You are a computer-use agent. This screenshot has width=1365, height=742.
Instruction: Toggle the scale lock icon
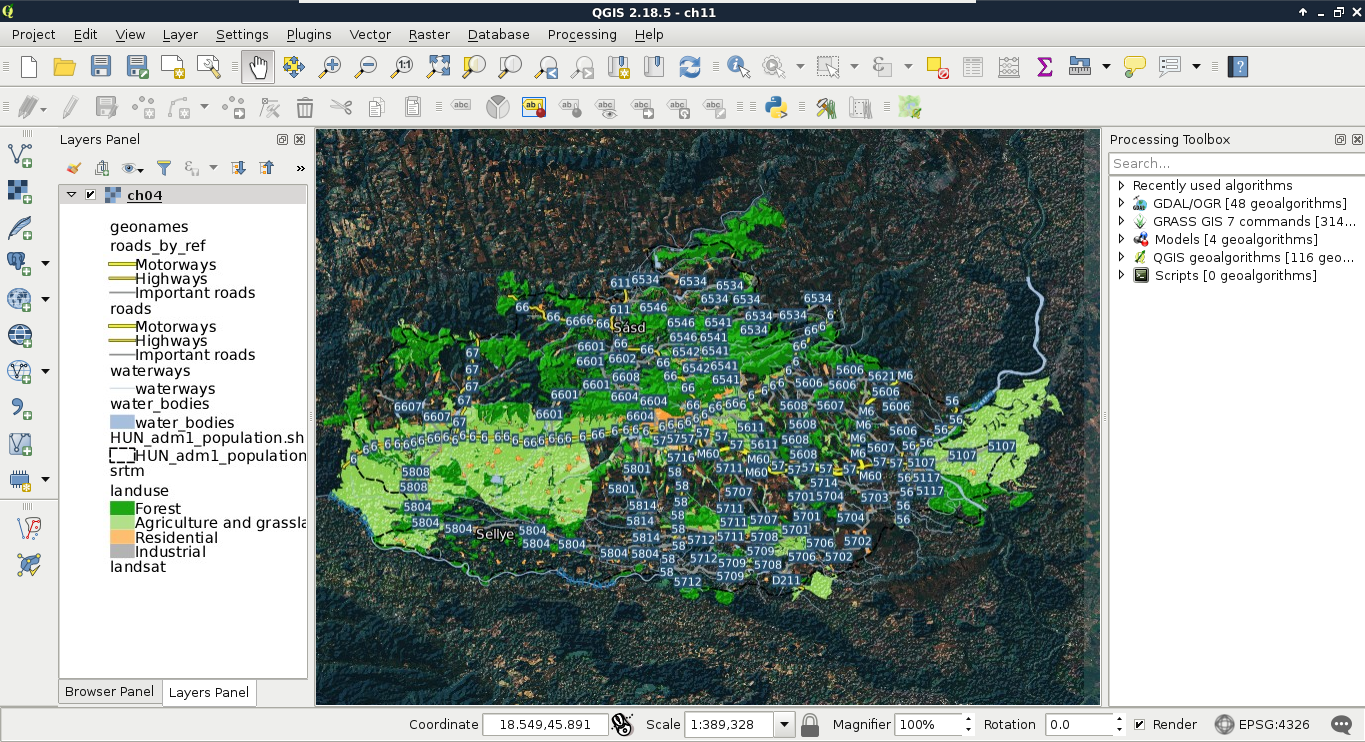pos(810,724)
